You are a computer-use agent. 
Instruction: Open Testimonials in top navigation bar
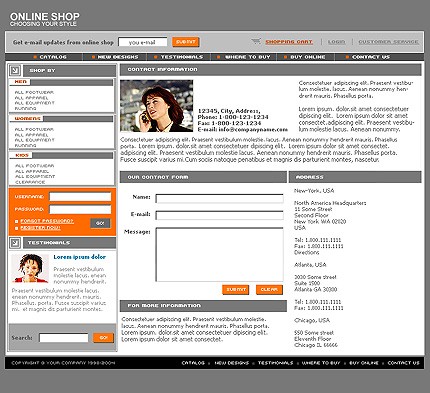click(x=182, y=57)
